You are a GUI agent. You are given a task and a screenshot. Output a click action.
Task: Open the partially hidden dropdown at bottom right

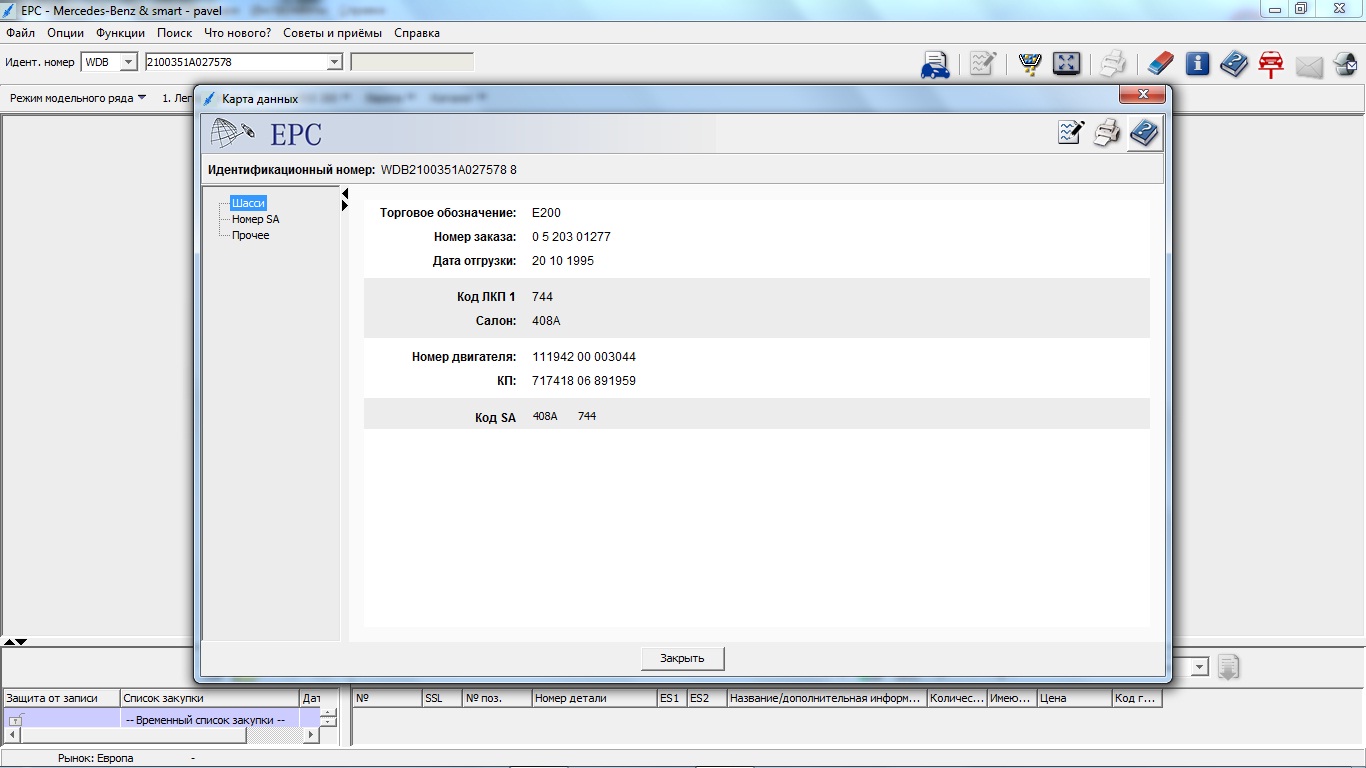click(1200, 667)
